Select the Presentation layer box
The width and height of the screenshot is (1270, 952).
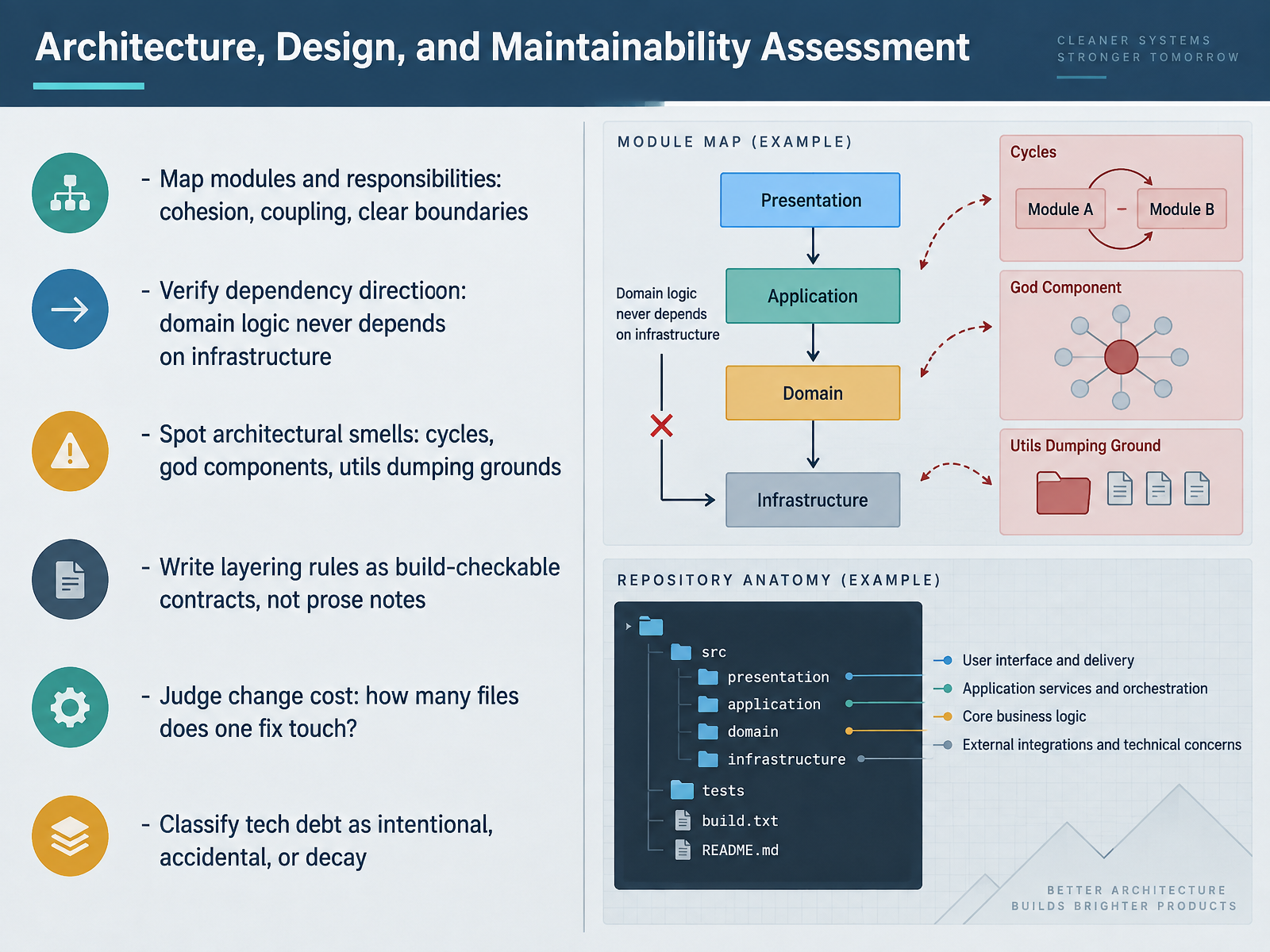point(810,200)
